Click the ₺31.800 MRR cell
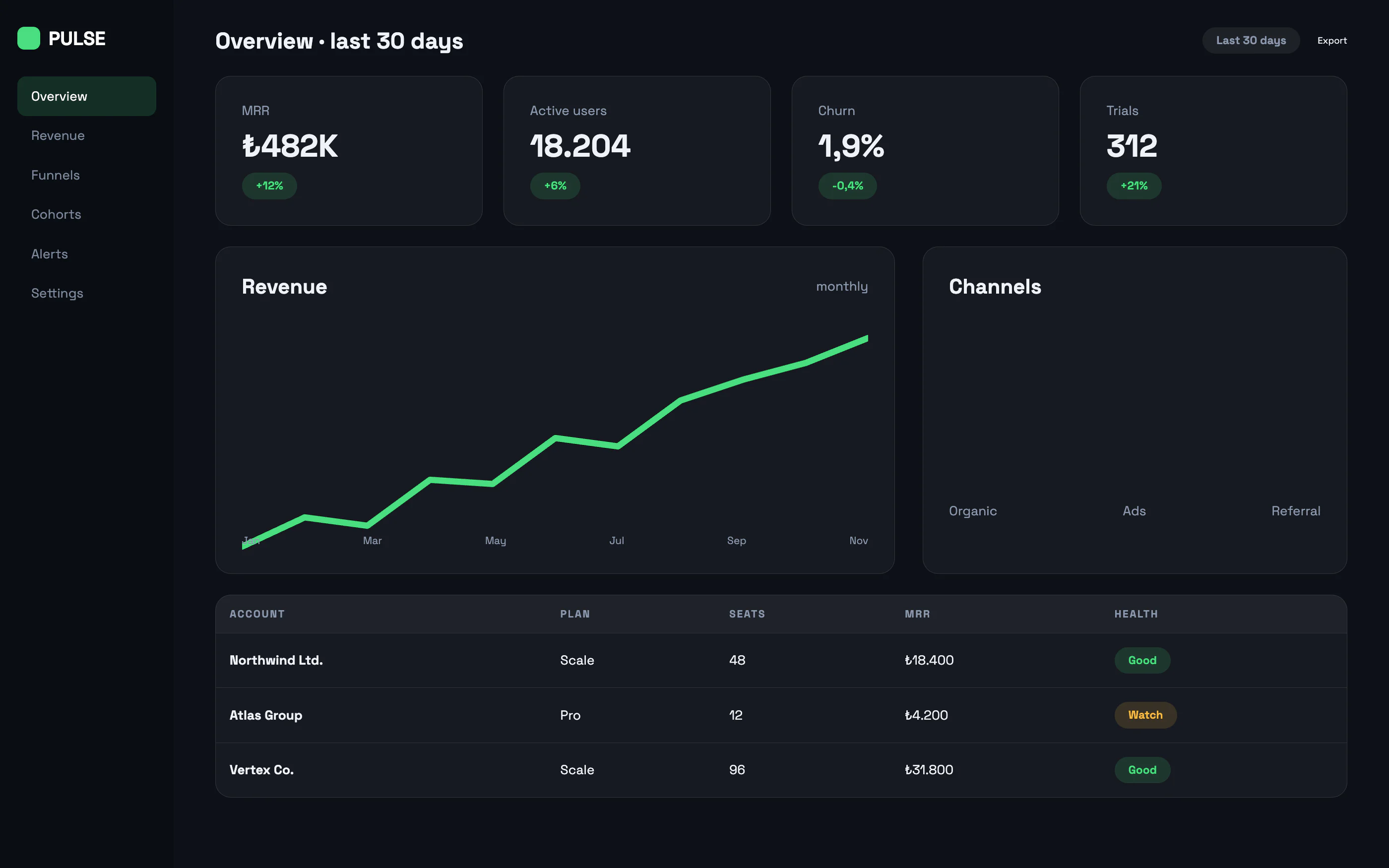This screenshot has width=1389, height=868. pyautogui.click(x=929, y=770)
